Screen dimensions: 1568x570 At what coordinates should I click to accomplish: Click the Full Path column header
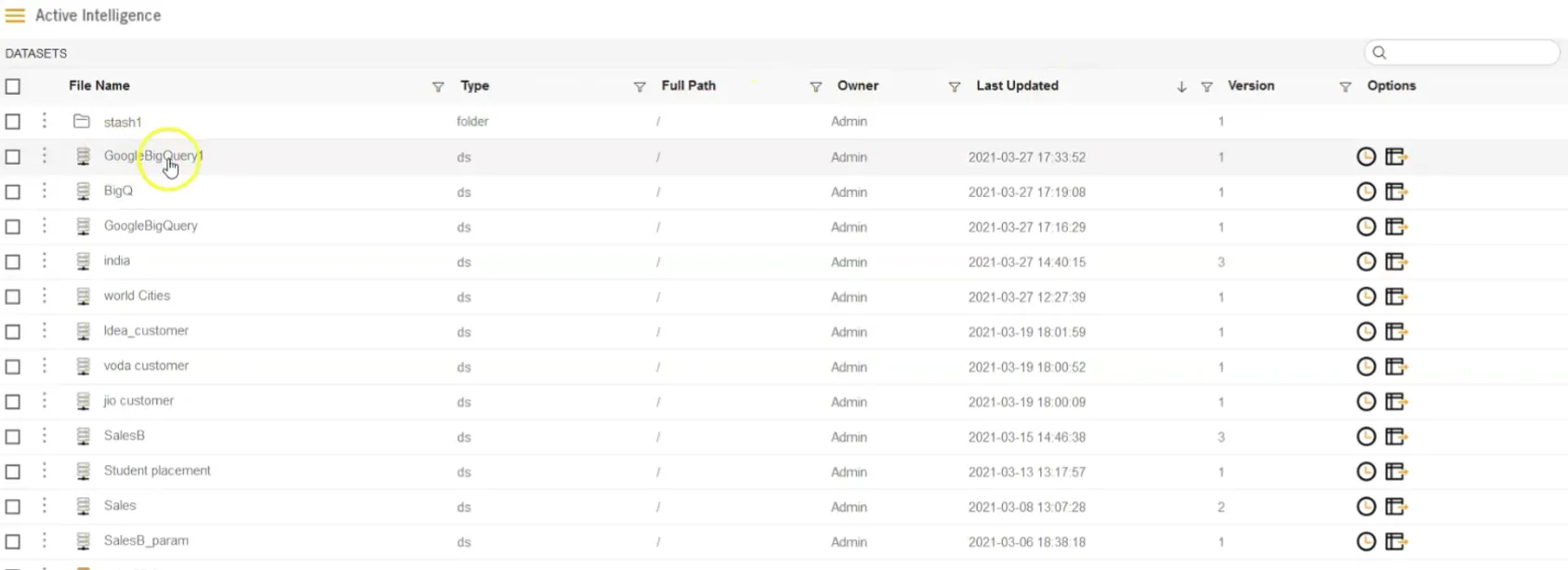tap(689, 86)
